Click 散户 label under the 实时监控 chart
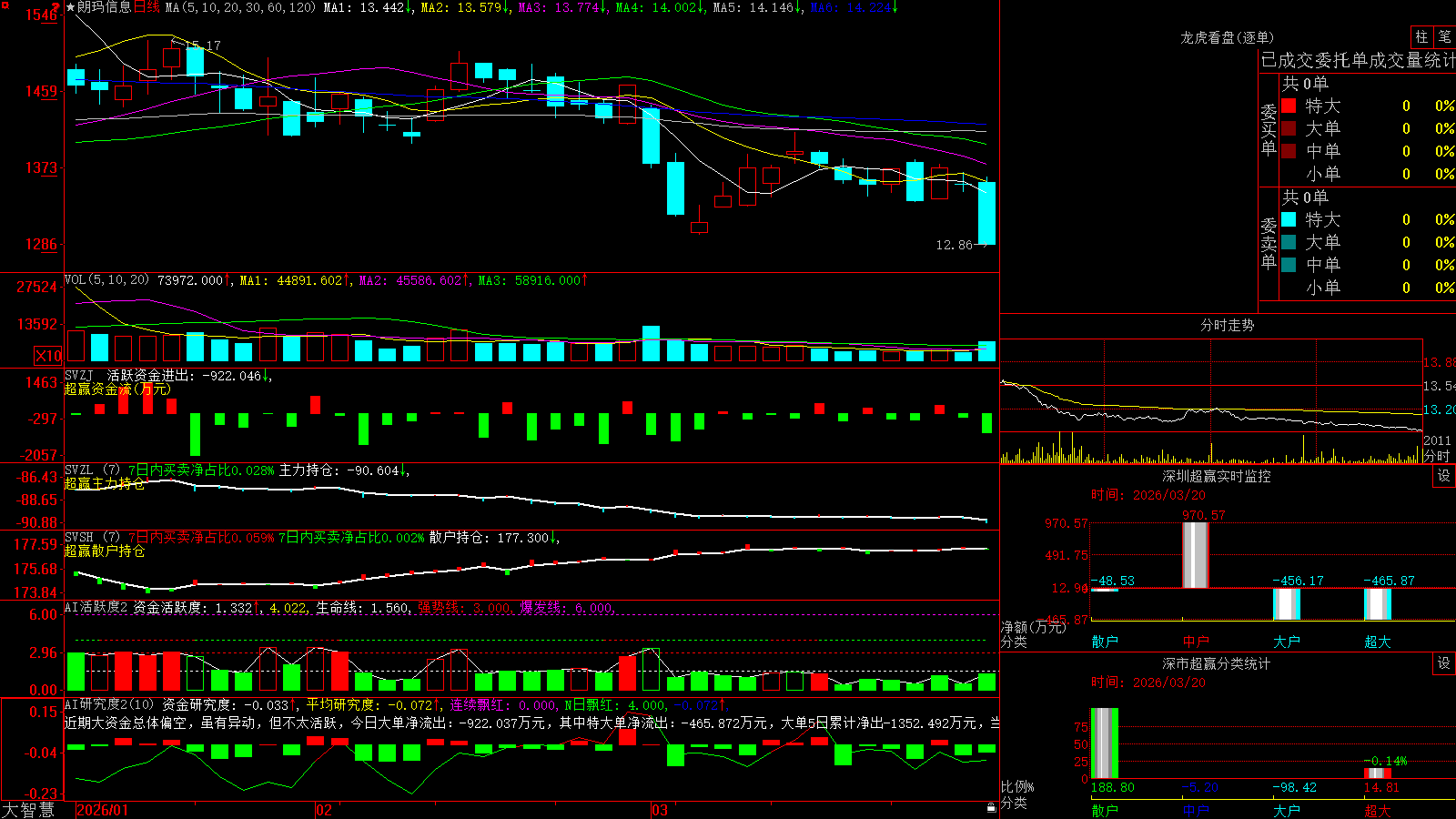Viewport: 1456px width, 819px height. [1105, 642]
